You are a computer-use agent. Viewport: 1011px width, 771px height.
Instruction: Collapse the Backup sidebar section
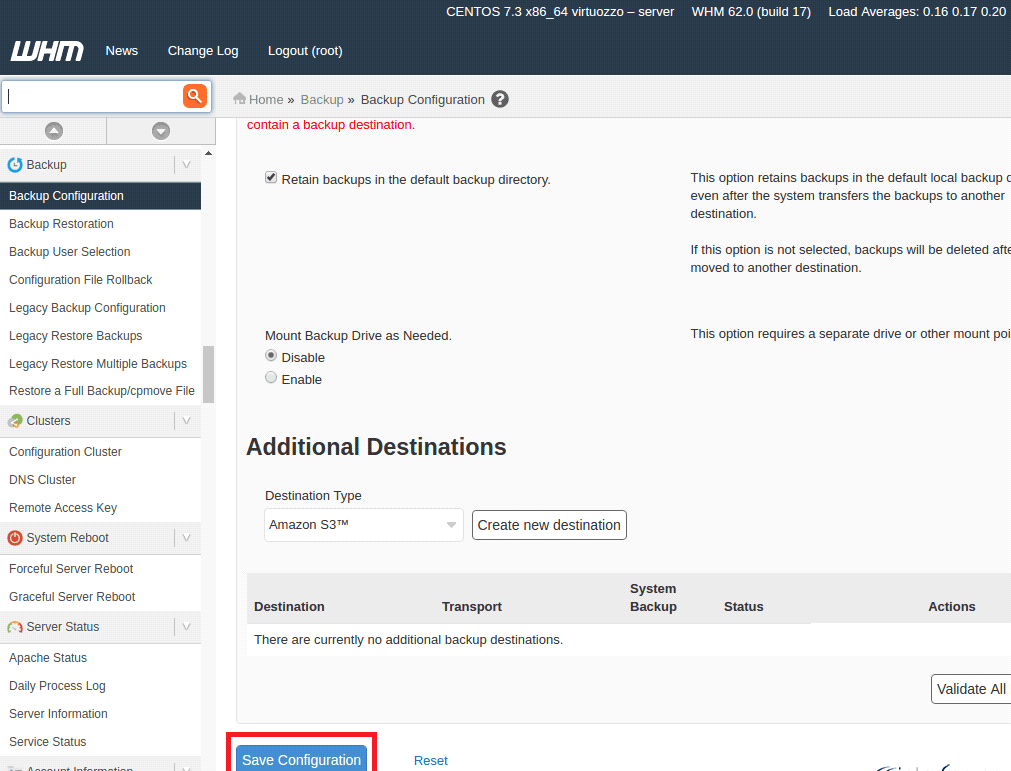pos(186,165)
